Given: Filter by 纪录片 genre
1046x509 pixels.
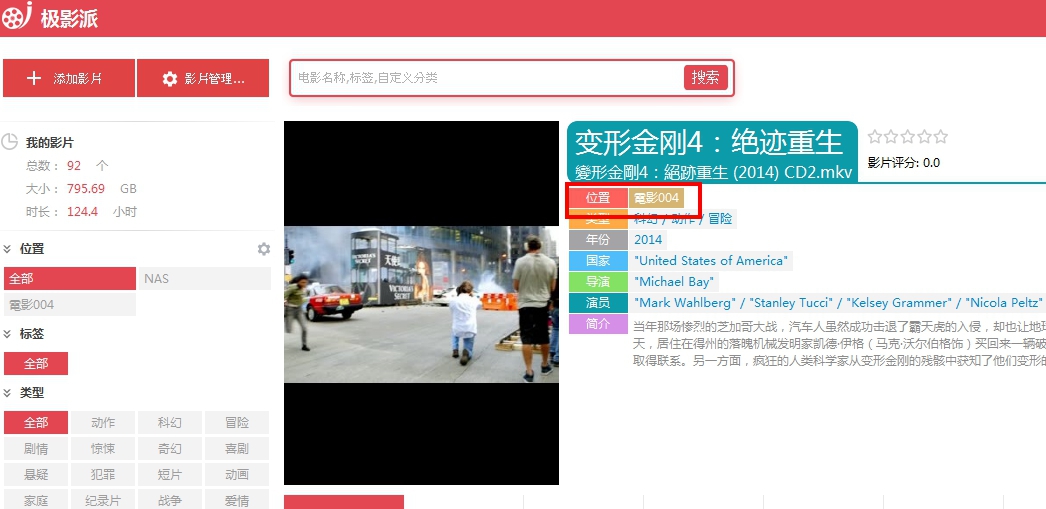Looking at the screenshot, I should point(103,500).
